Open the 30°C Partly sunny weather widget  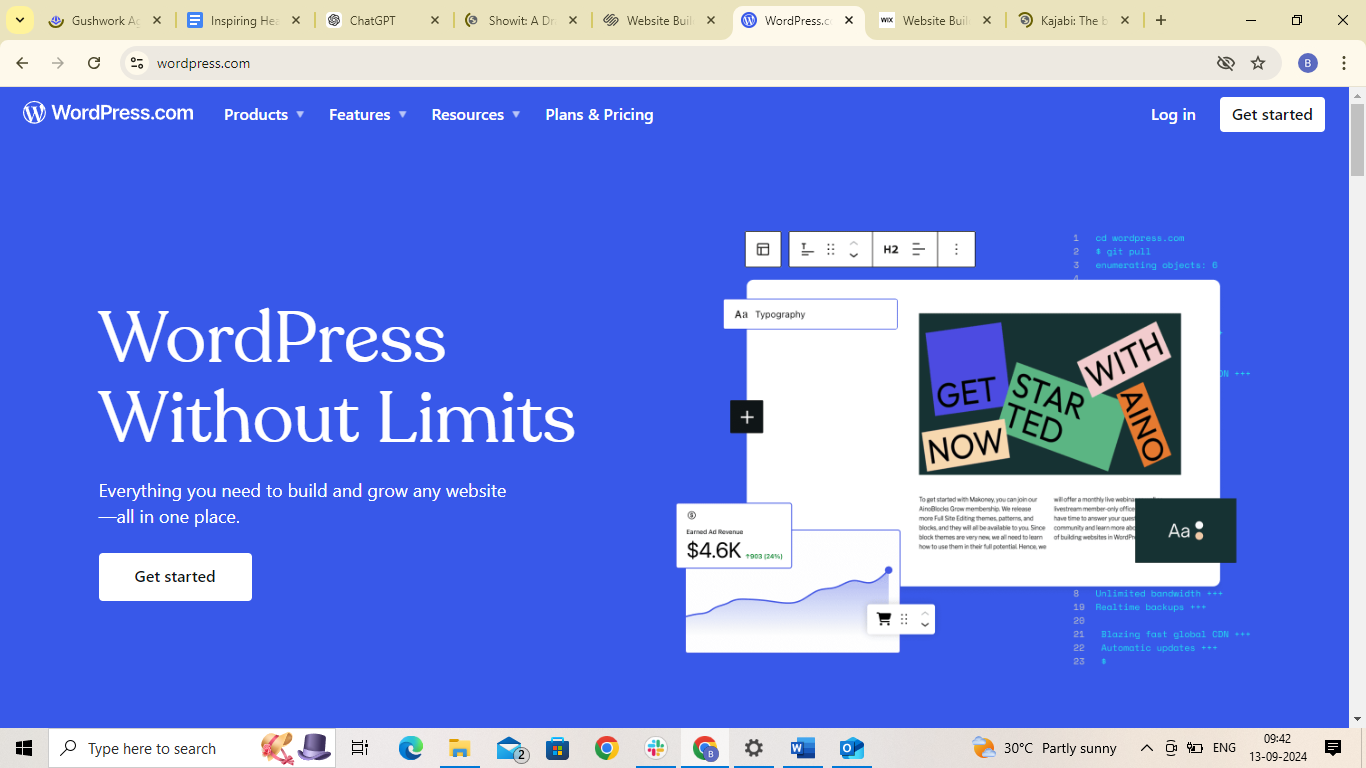[1045, 748]
